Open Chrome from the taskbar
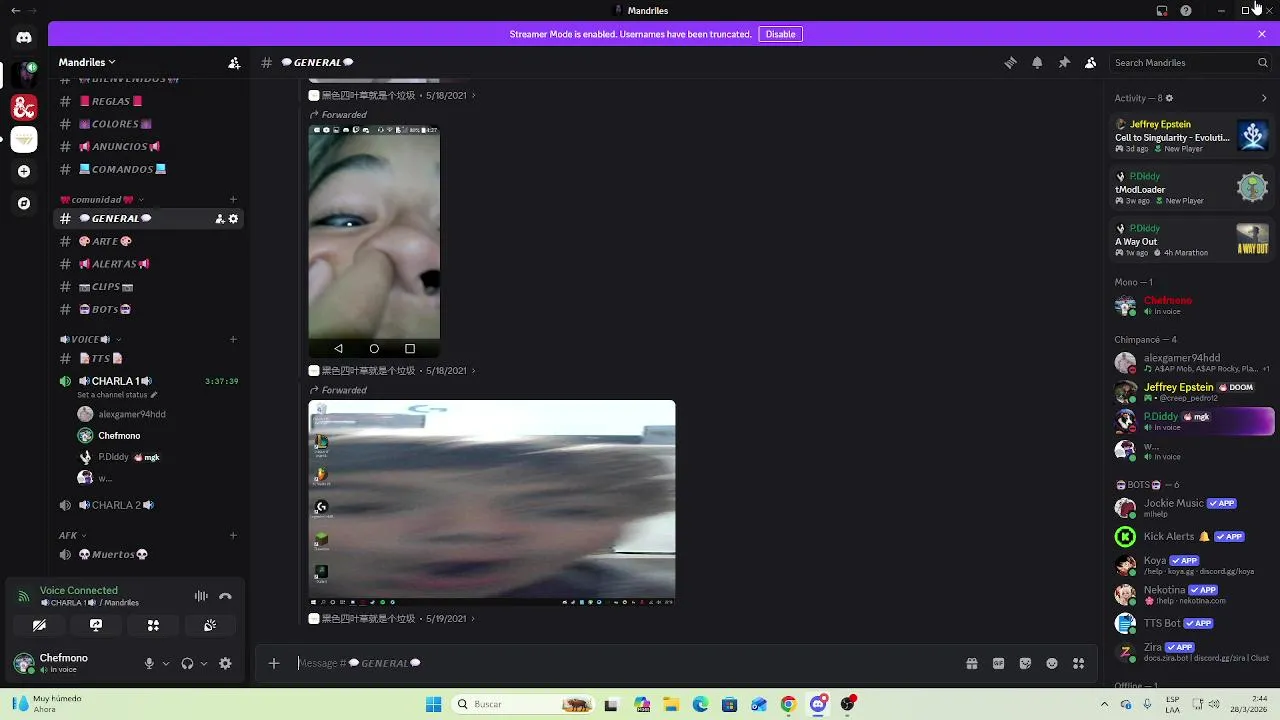 coord(788,704)
